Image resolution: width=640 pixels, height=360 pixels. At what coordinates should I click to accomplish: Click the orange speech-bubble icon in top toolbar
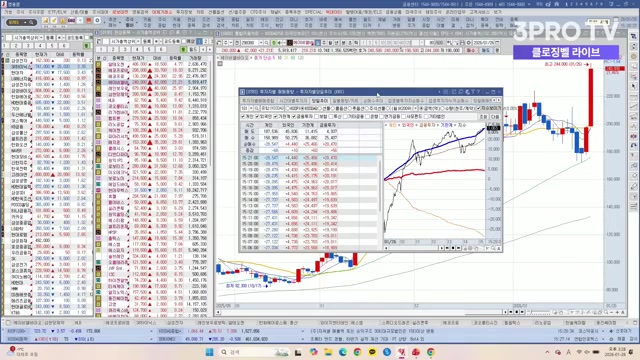coord(89,20)
